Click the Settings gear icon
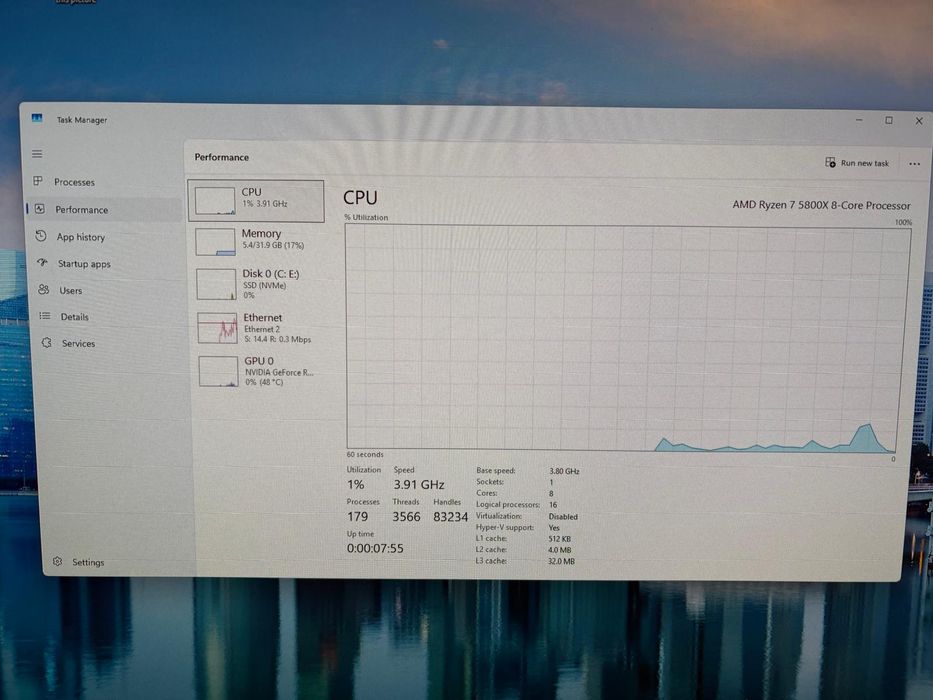This screenshot has width=933, height=700. pos(57,561)
